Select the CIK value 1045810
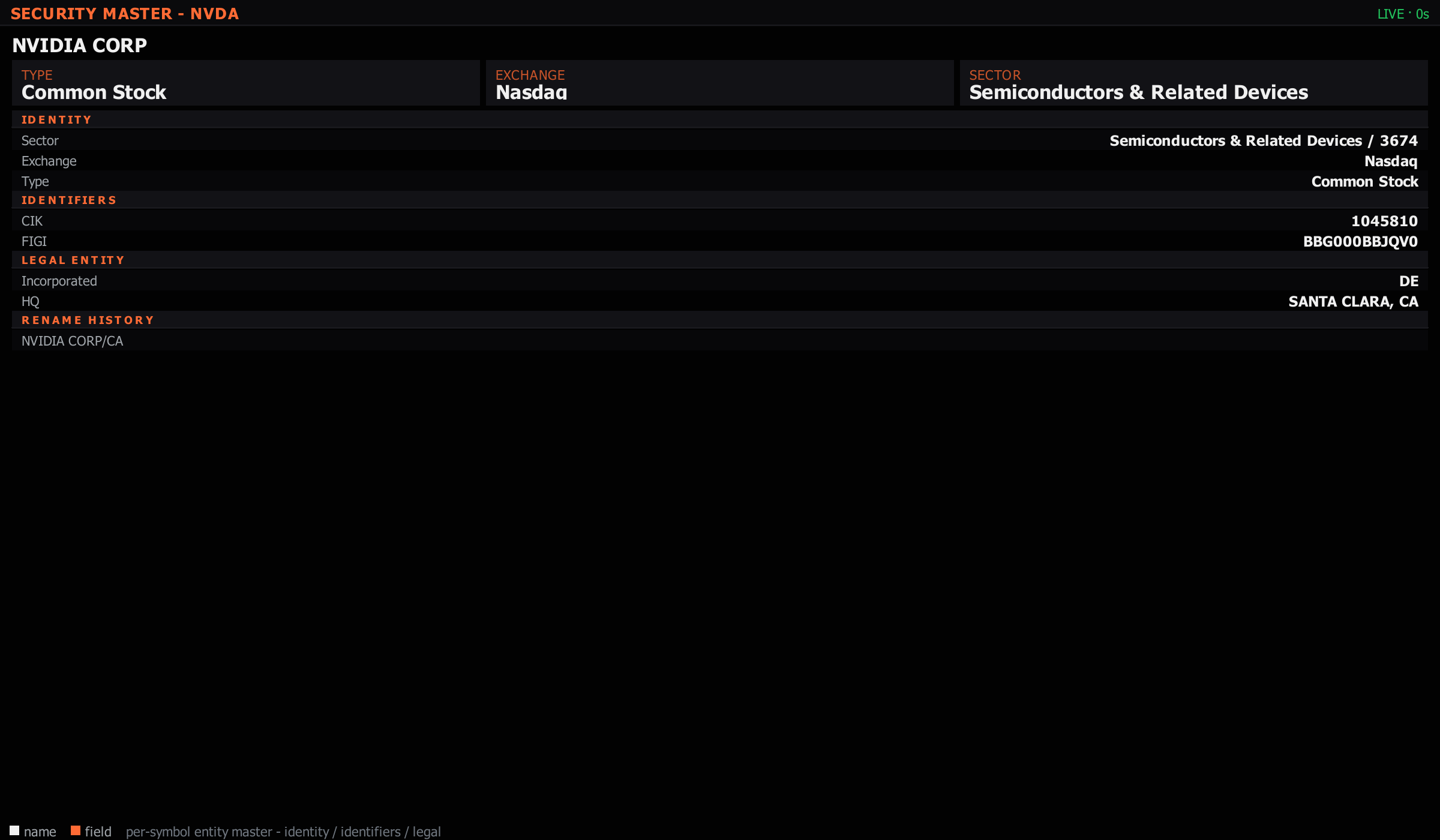 tap(1384, 221)
